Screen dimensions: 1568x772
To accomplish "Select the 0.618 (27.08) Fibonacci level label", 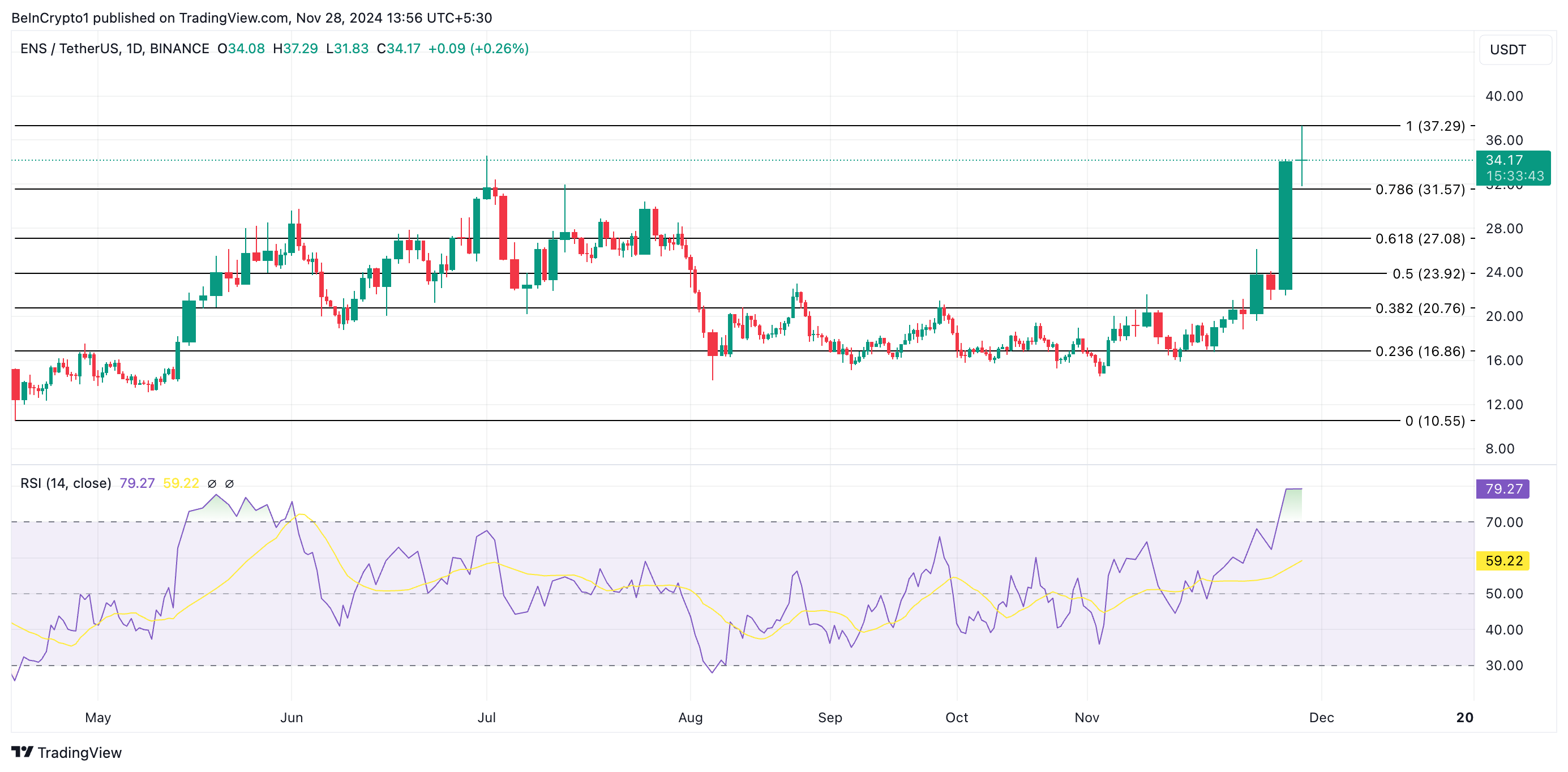I will point(1420,239).
